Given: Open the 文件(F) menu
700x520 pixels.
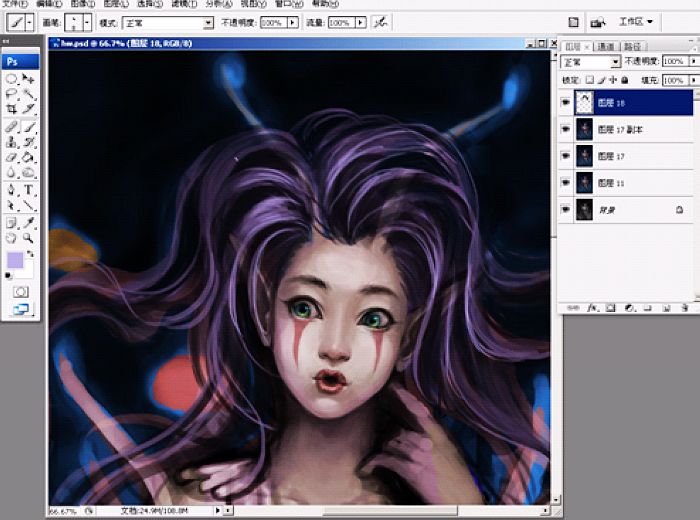Looking at the screenshot, I should click(16, 4).
